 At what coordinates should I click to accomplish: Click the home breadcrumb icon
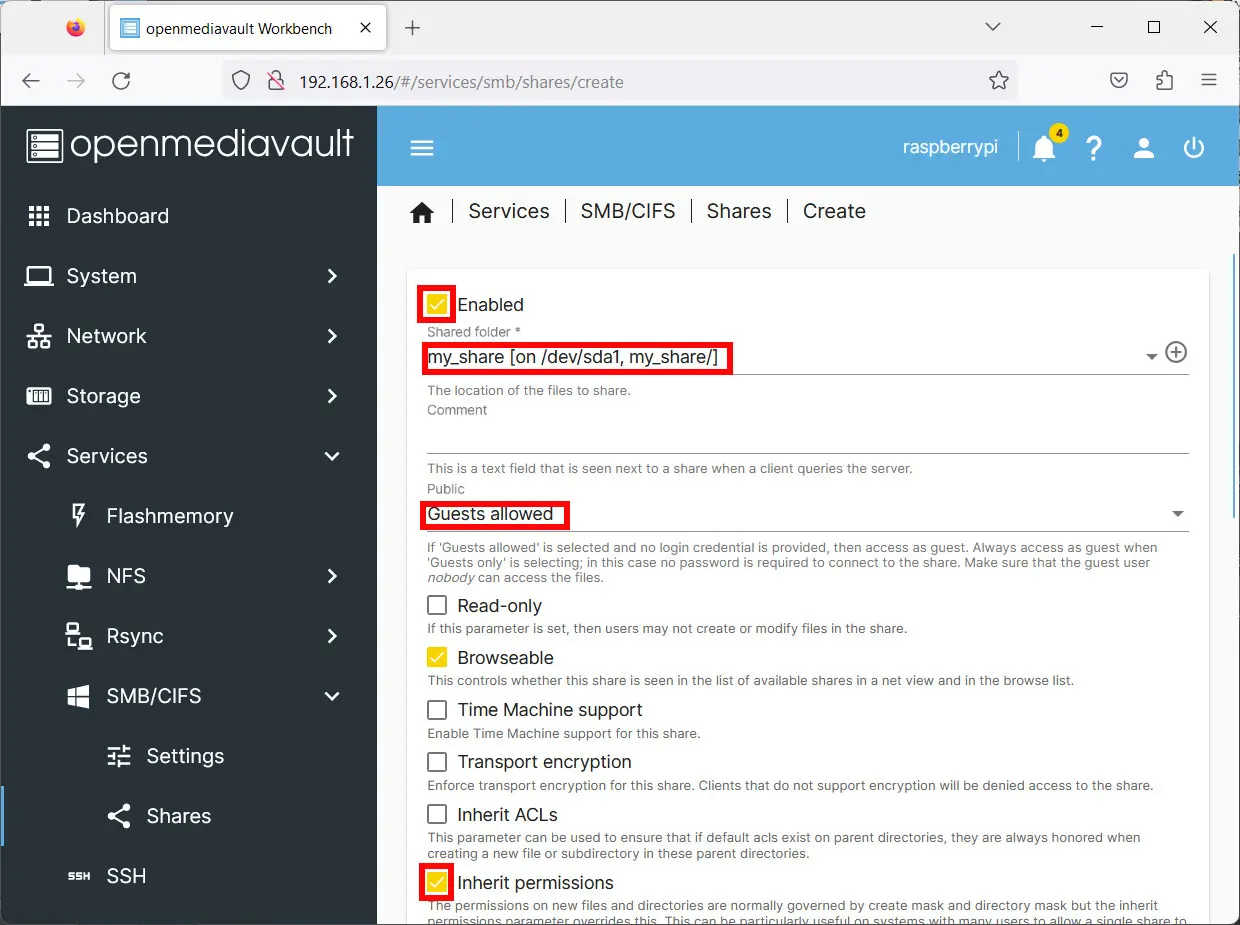coord(422,212)
